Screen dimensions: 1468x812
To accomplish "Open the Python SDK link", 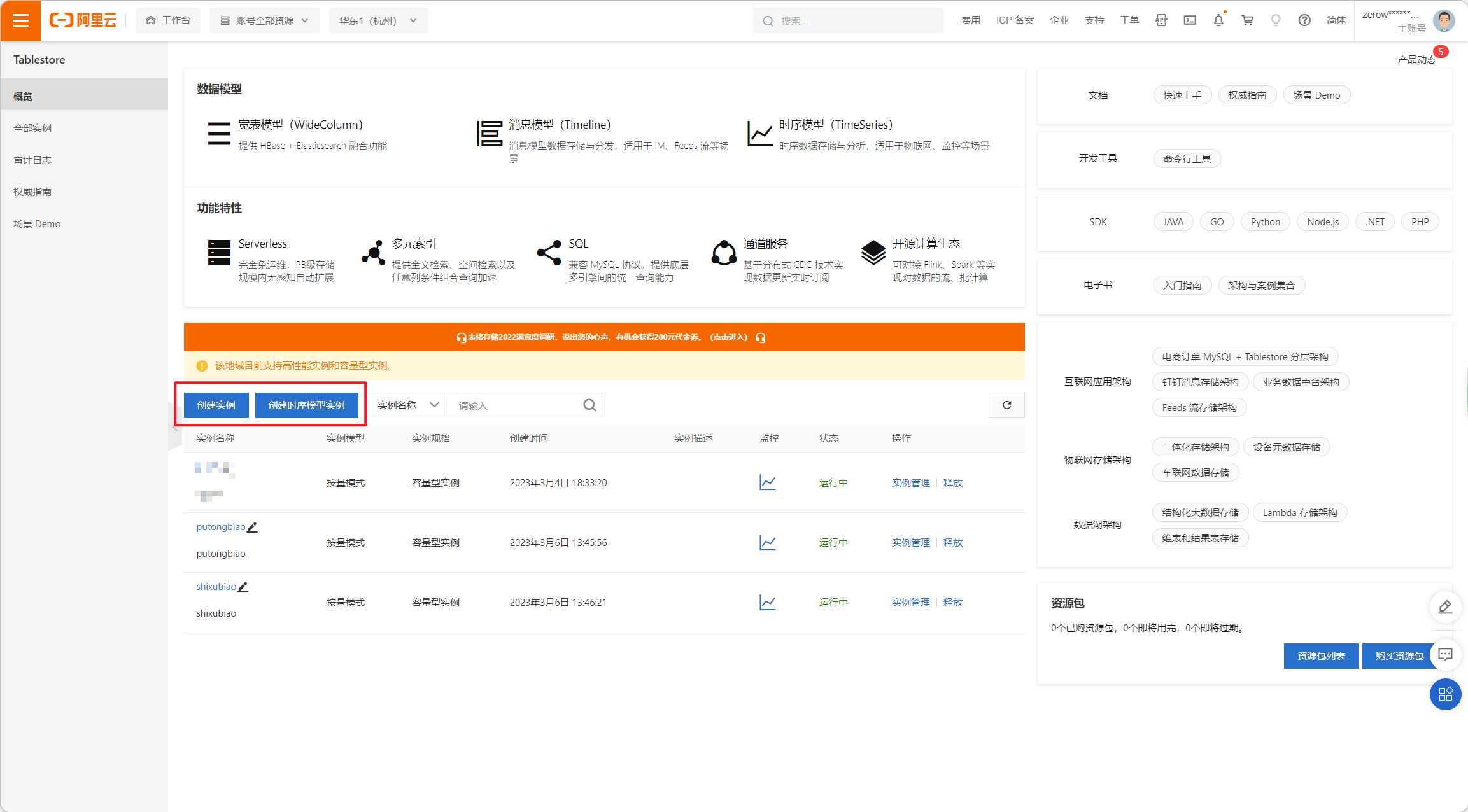I will pos(1265,222).
